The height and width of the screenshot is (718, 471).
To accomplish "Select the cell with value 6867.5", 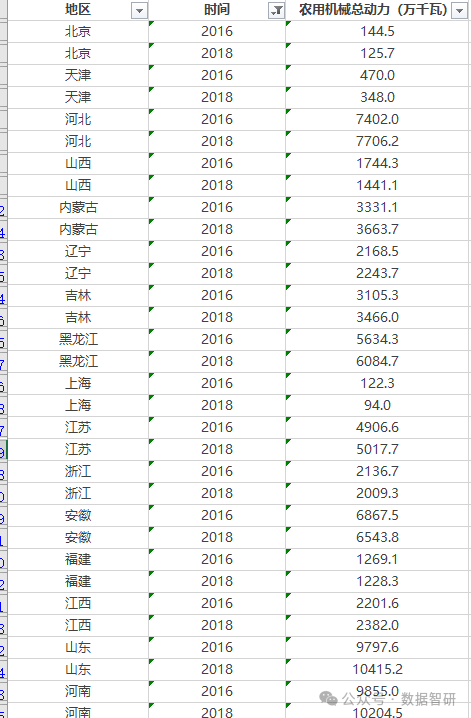I will tap(377, 515).
